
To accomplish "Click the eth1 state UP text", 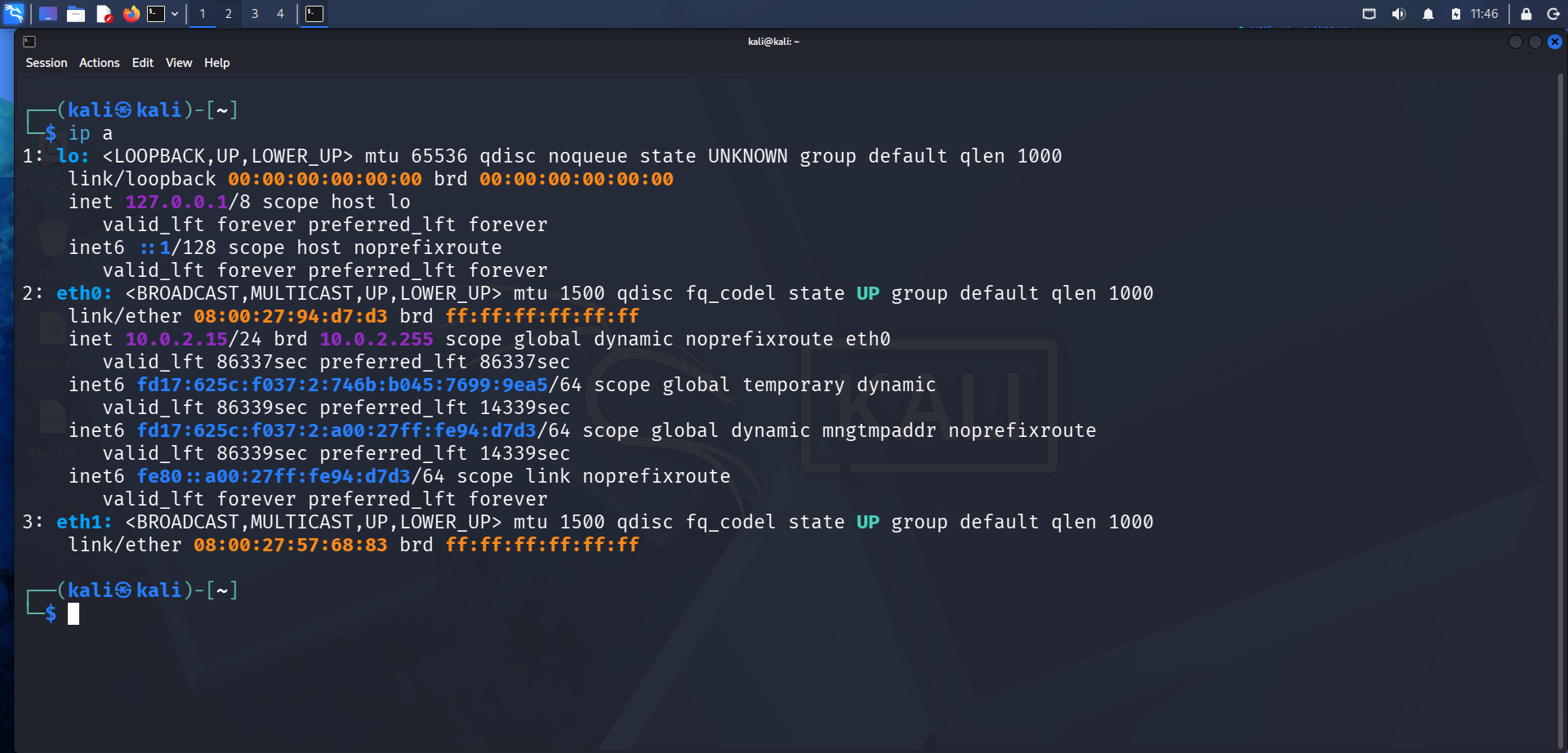I will (868, 522).
